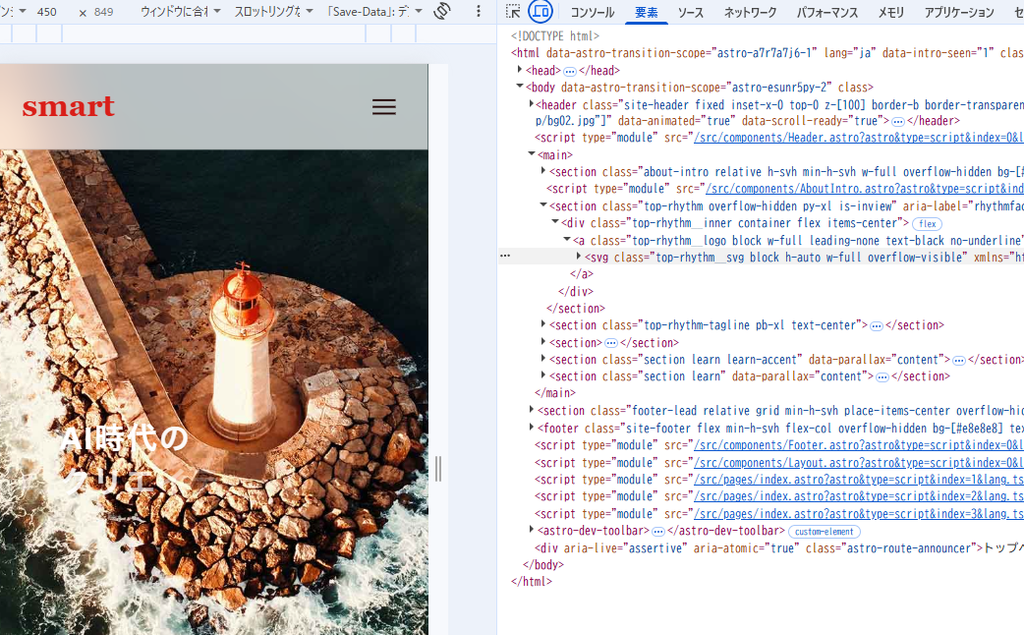Click the inspect element selector icon

(x=513, y=11)
